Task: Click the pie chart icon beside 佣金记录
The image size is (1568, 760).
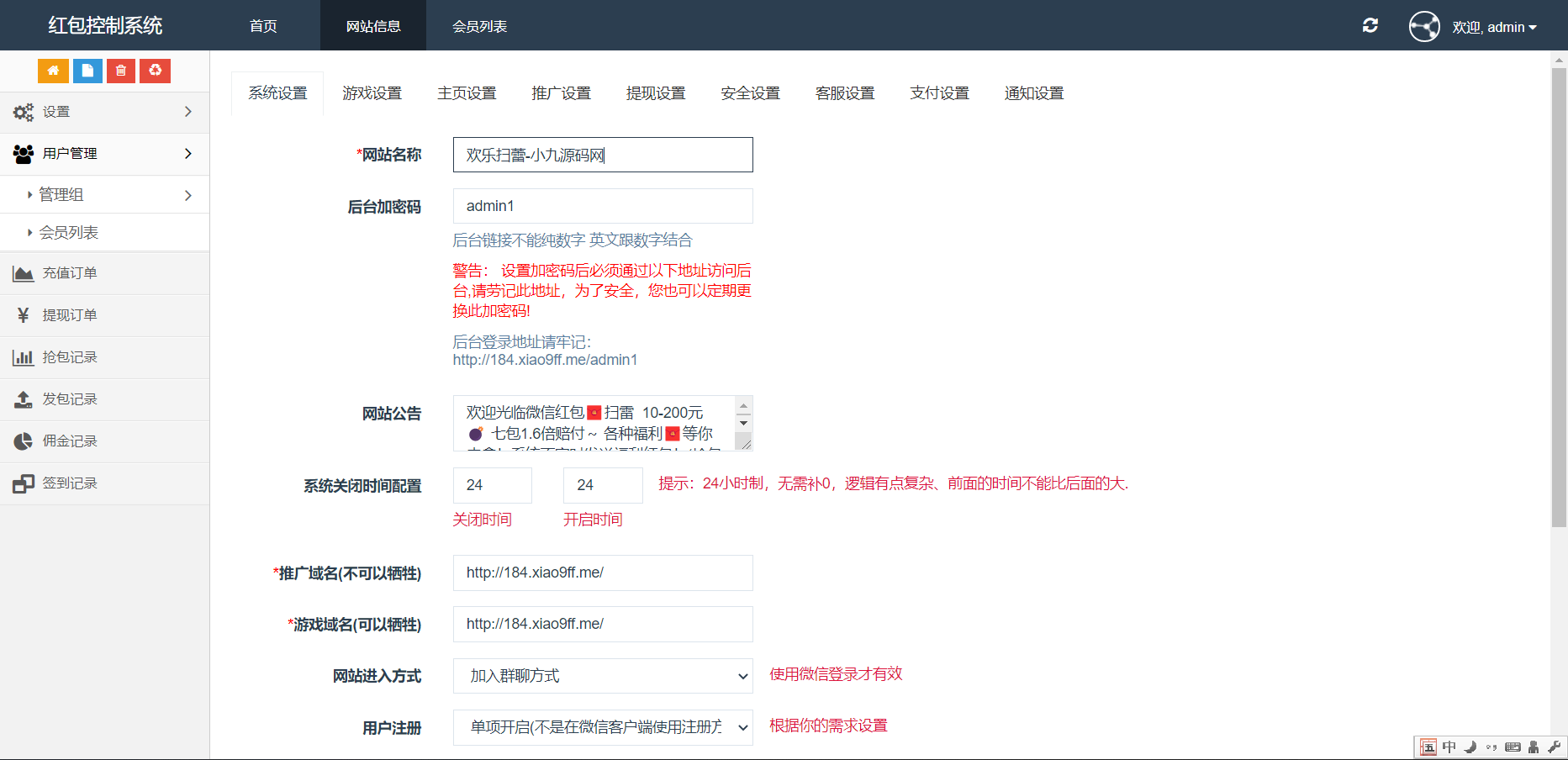Action: click(x=24, y=441)
